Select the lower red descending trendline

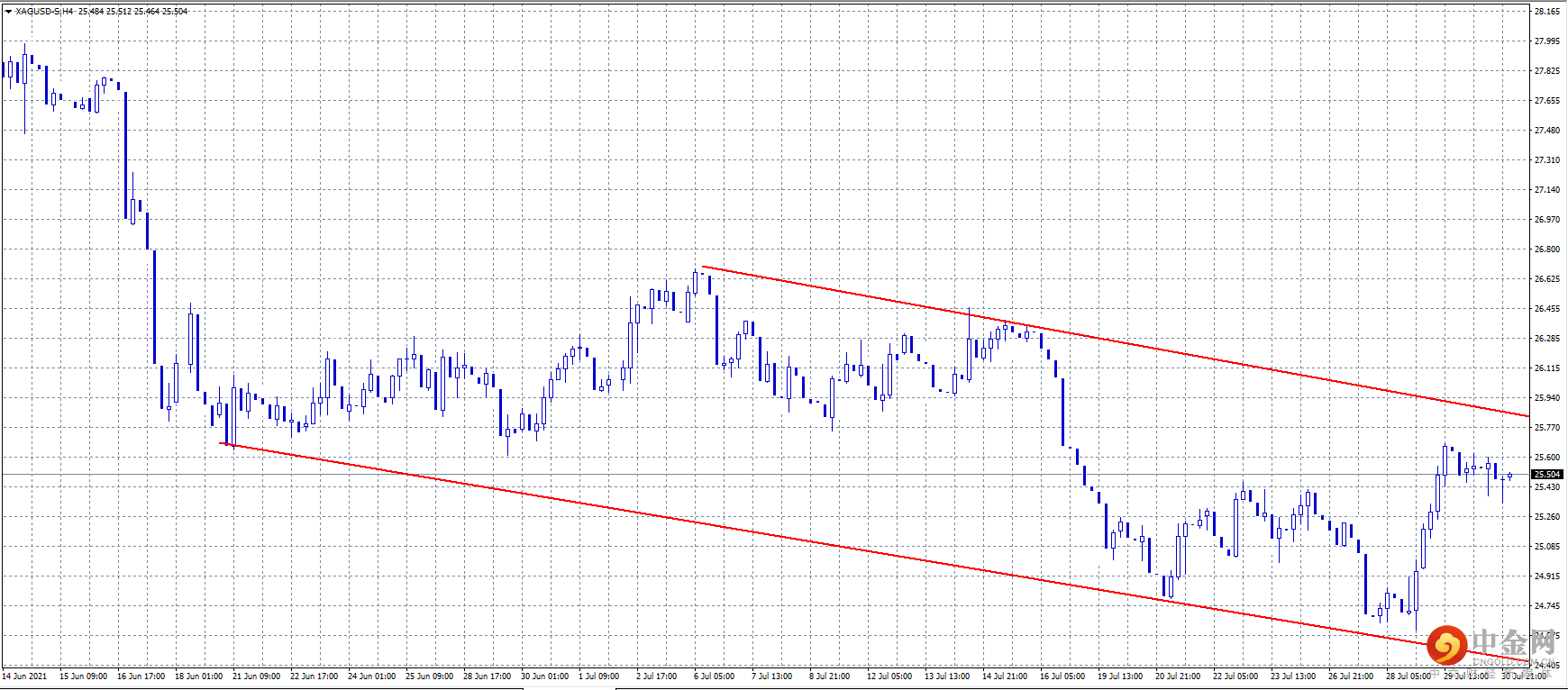coord(874,552)
